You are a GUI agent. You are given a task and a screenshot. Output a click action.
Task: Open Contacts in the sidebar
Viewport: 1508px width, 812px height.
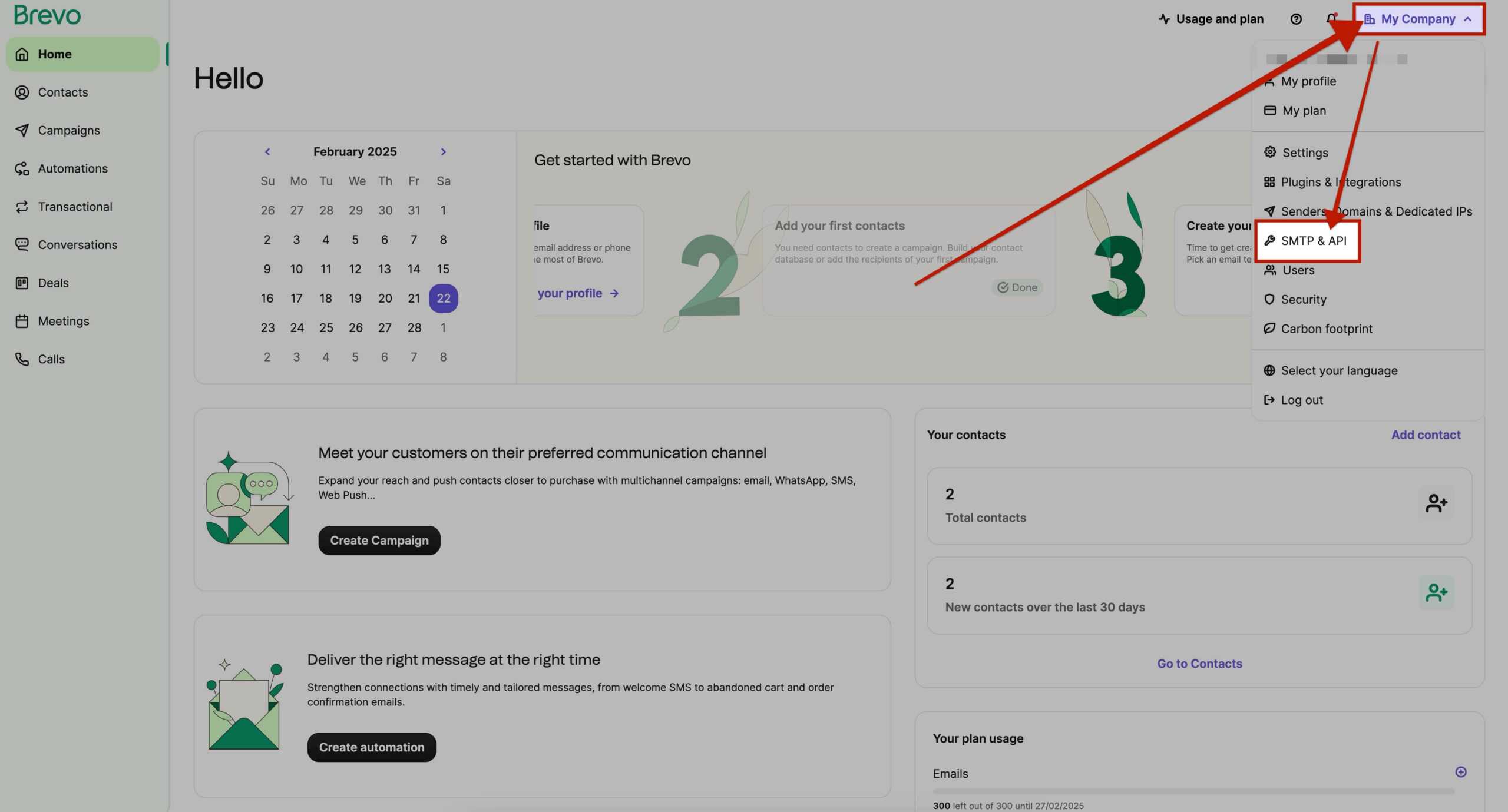click(x=62, y=92)
